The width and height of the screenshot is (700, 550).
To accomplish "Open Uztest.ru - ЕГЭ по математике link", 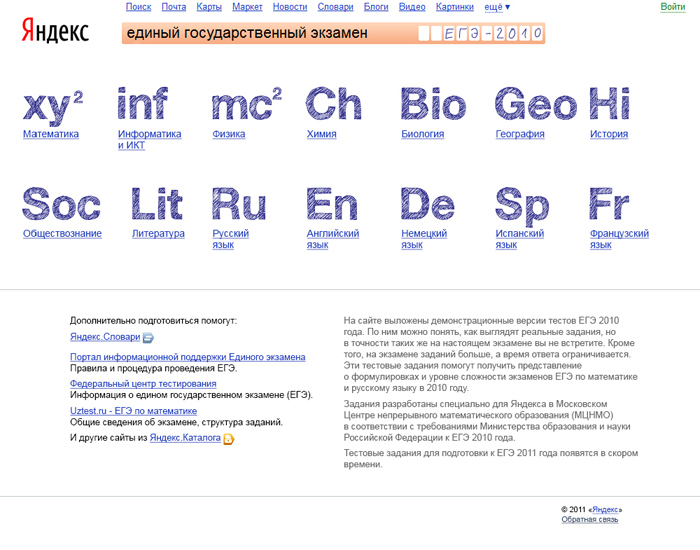I will (x=133, y=411).
